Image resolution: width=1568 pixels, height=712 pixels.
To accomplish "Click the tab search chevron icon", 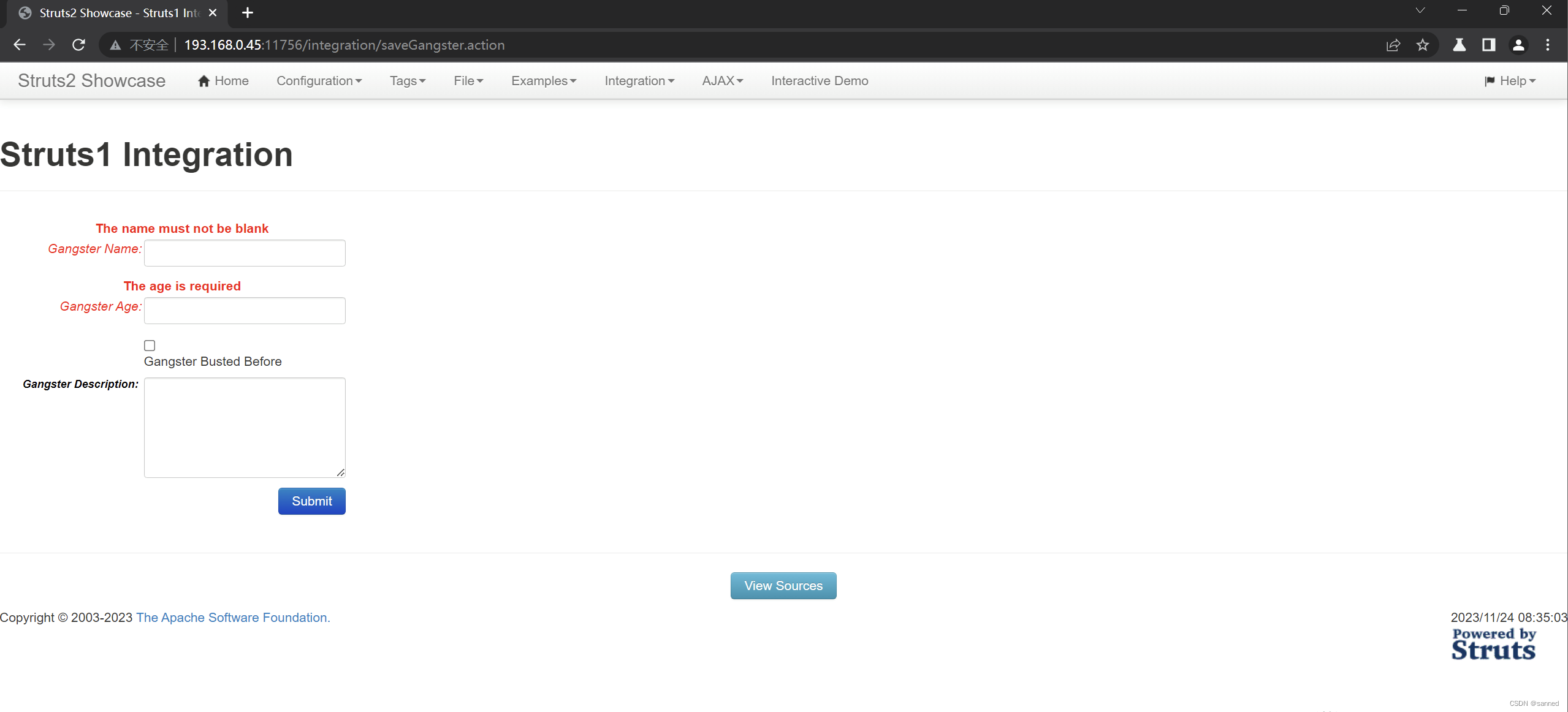I will coord(1420,10).
